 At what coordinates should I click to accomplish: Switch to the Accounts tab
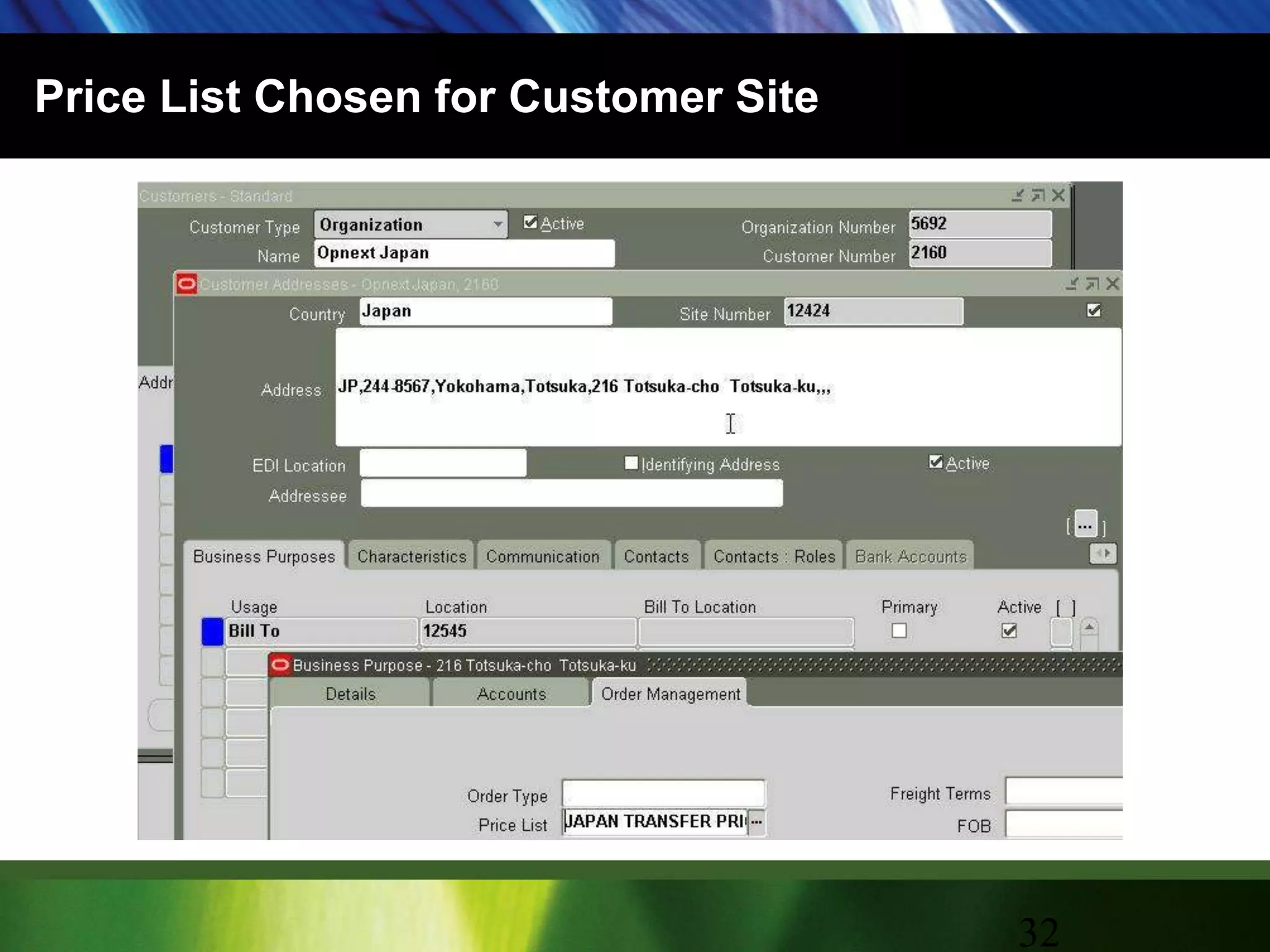(x=511, y=694)
